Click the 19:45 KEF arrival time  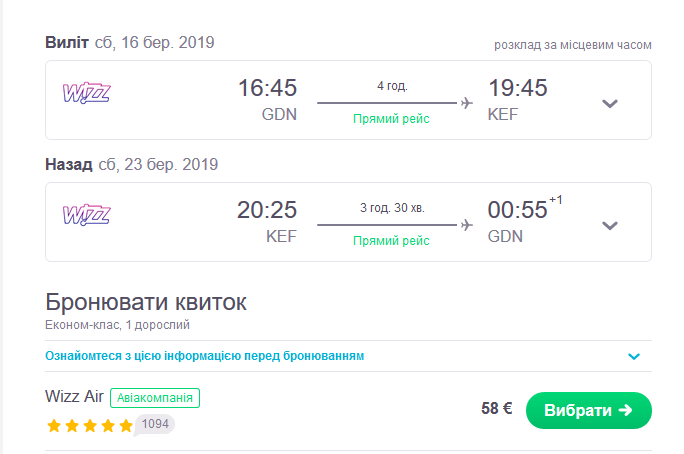point(517,89)
